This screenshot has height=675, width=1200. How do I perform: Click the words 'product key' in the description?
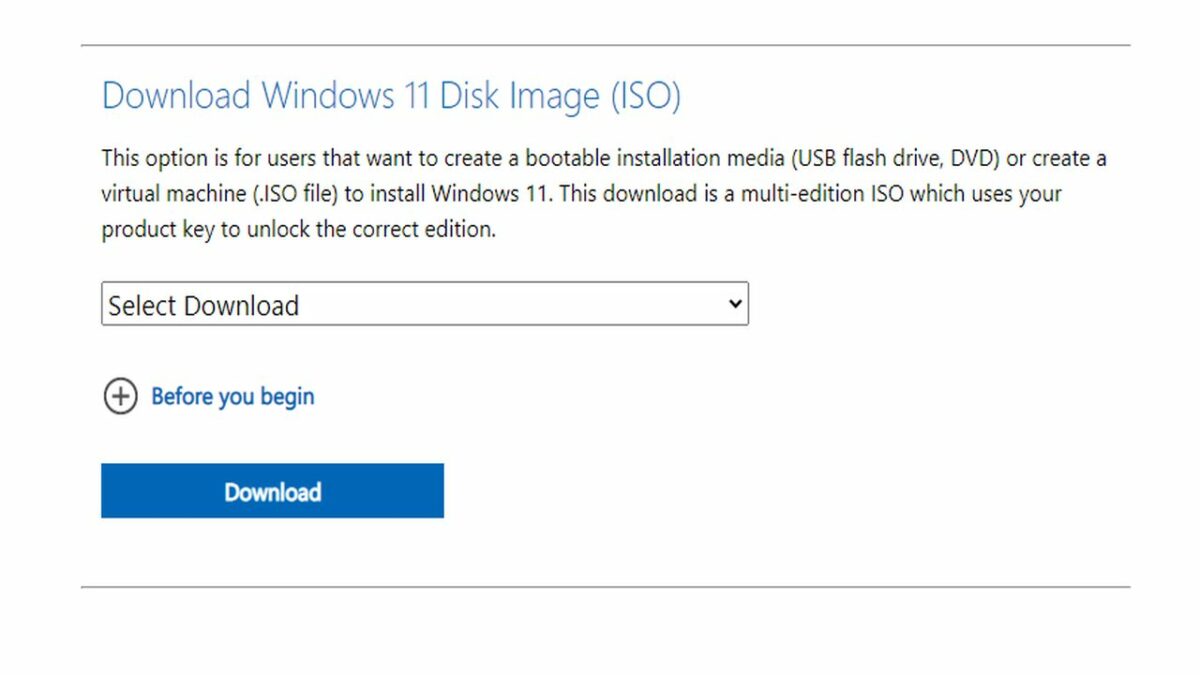click(x=157, y=229)
